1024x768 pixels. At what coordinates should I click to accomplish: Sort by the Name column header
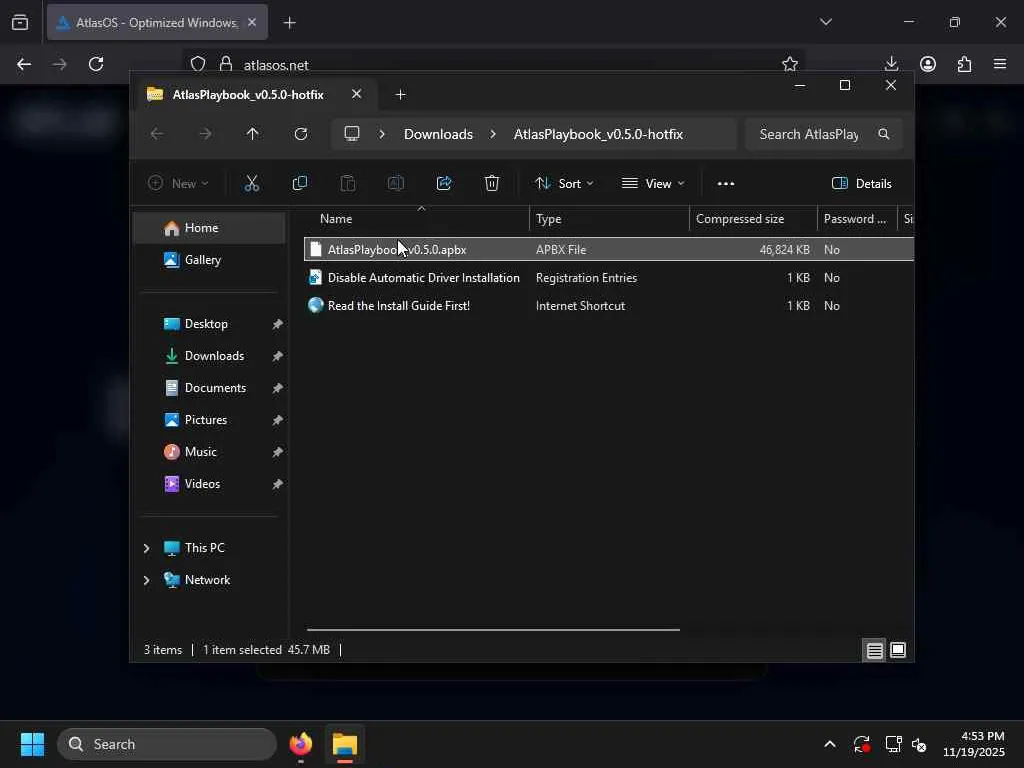(417, 219)
